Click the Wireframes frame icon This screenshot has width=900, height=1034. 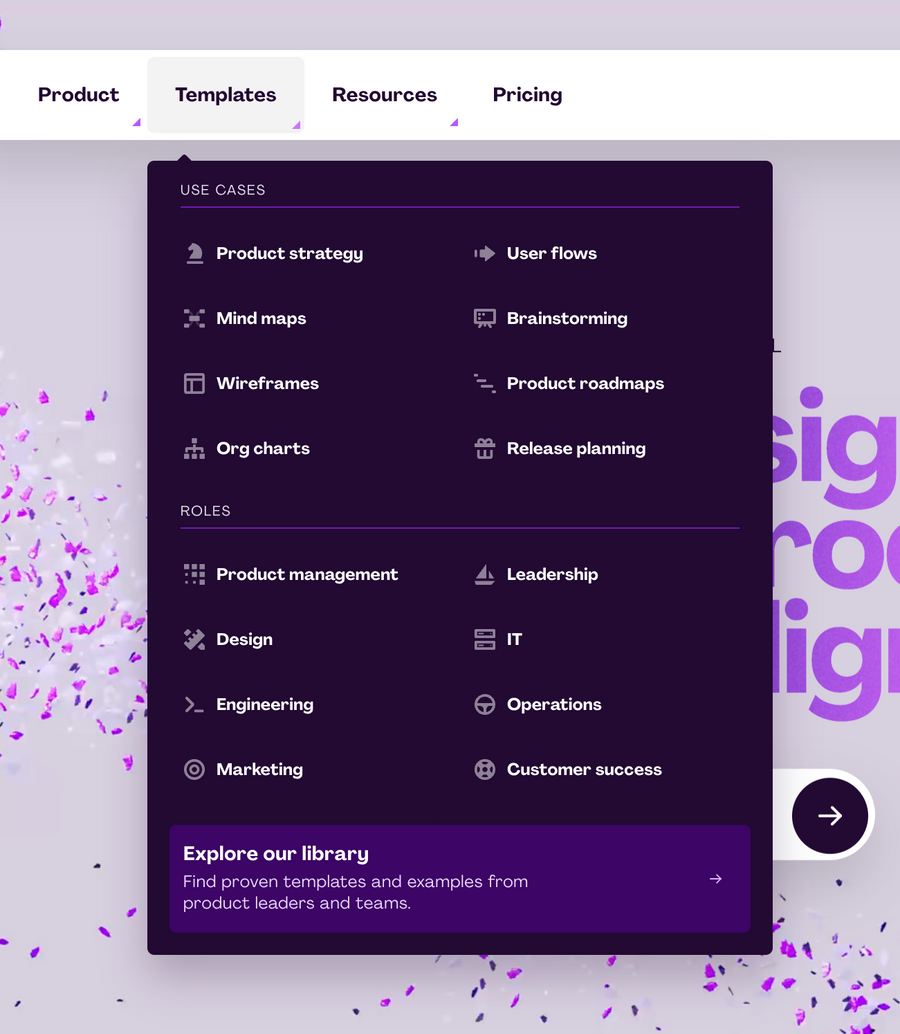coord(193,383)
